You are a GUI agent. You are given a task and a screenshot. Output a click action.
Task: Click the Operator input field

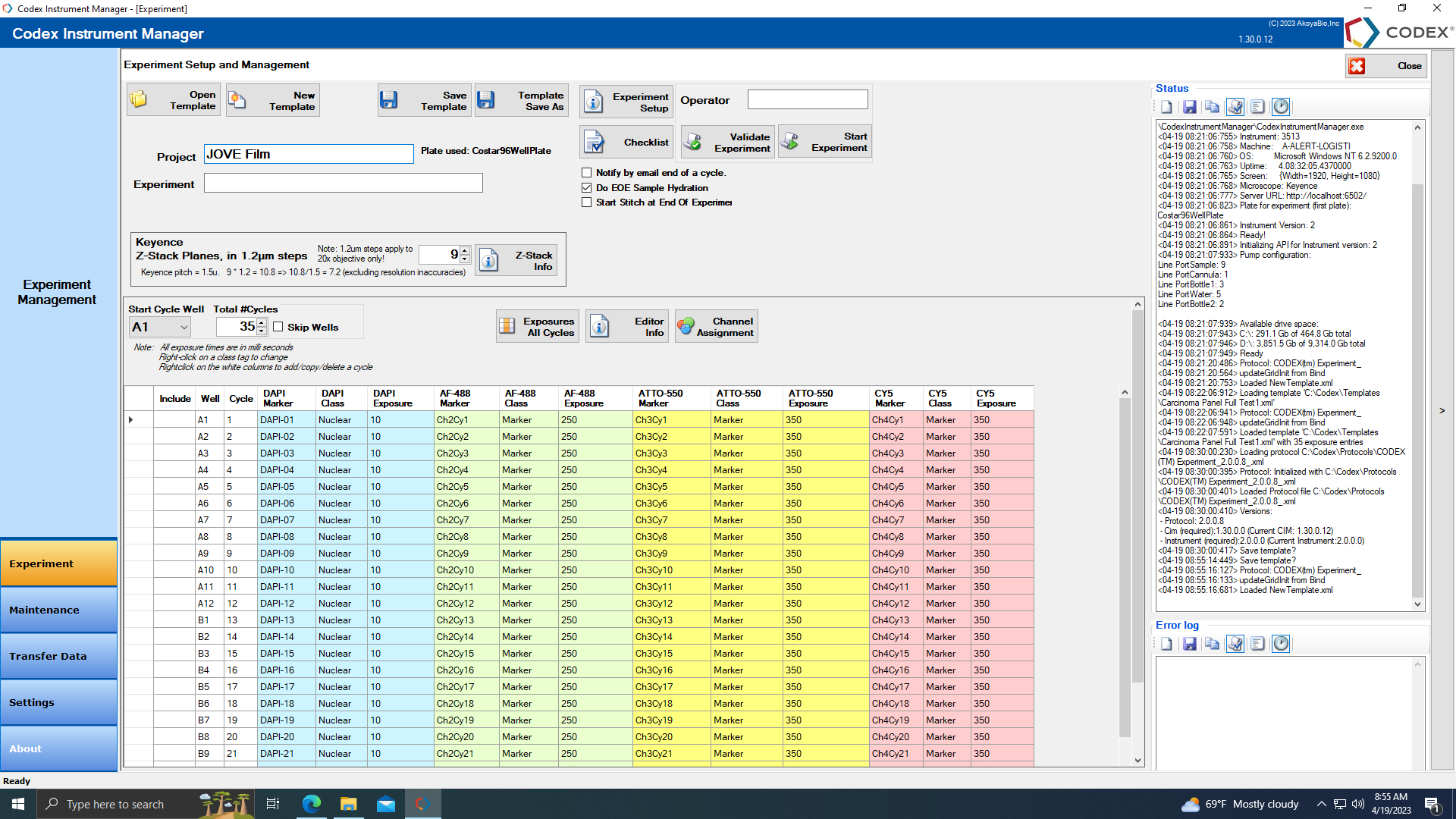(807, 99)
